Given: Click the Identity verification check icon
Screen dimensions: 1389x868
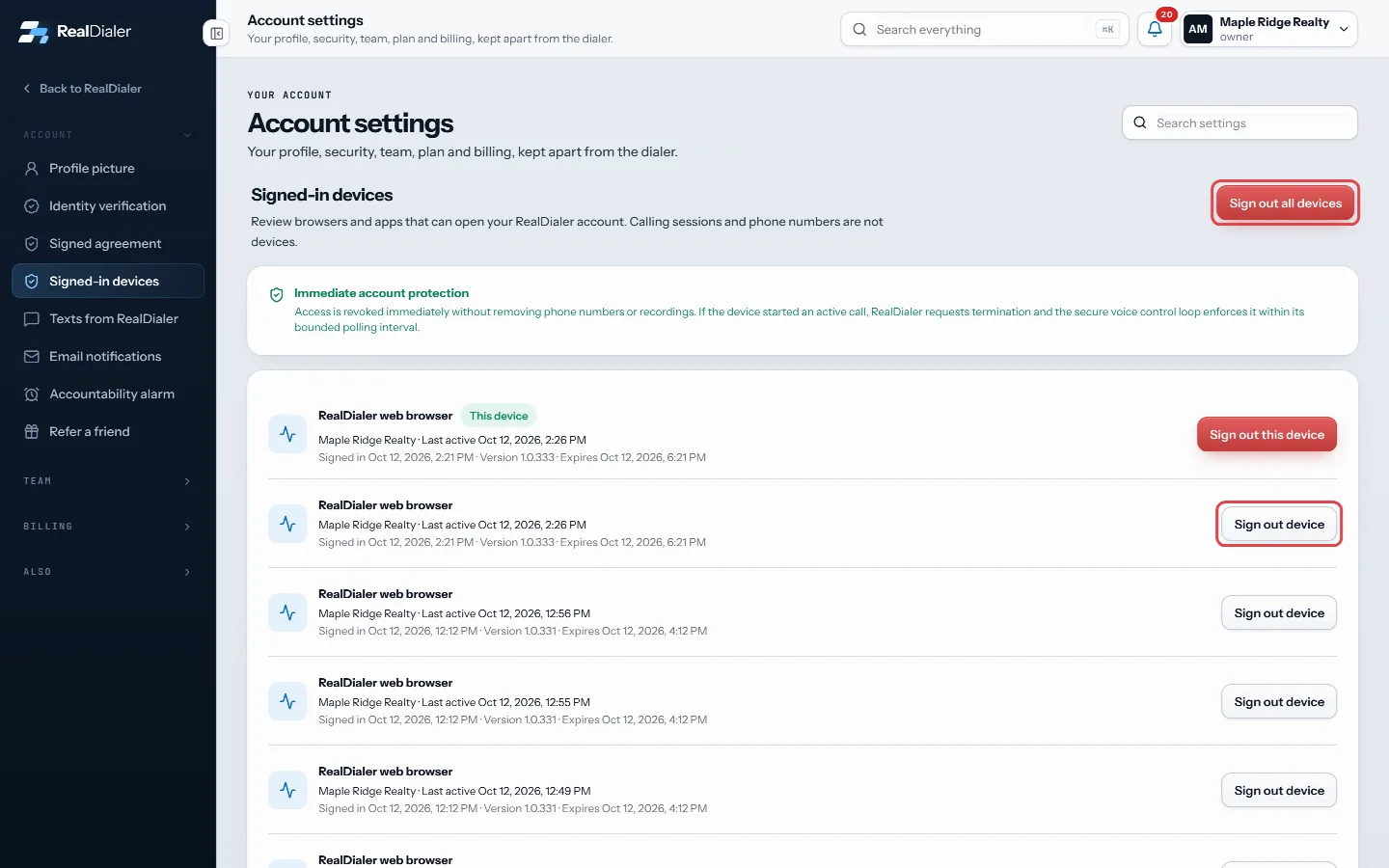Looking at the screenshot, I should pyautogui.click(x=32, y=205).
